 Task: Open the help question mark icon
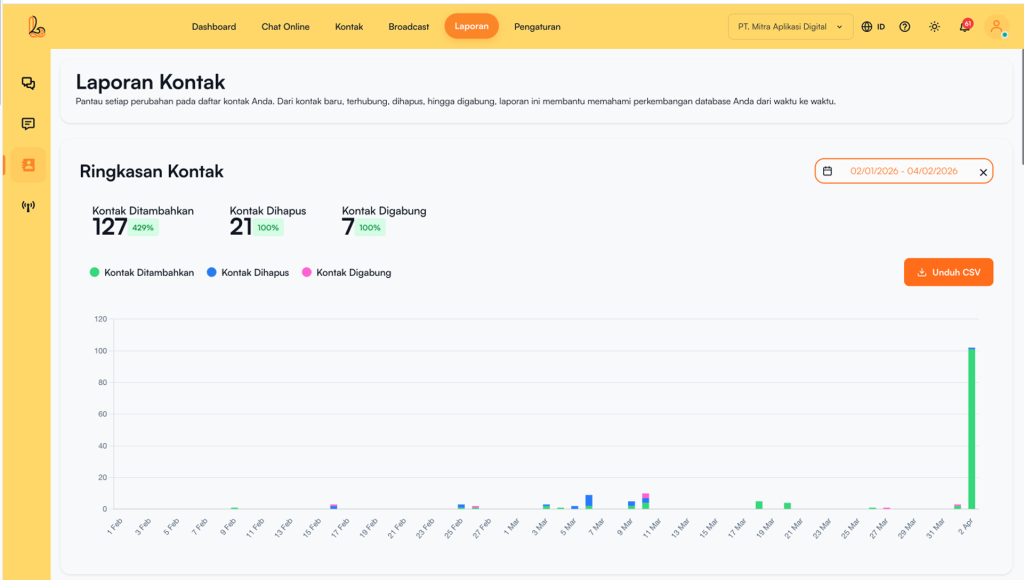[905, 27]
